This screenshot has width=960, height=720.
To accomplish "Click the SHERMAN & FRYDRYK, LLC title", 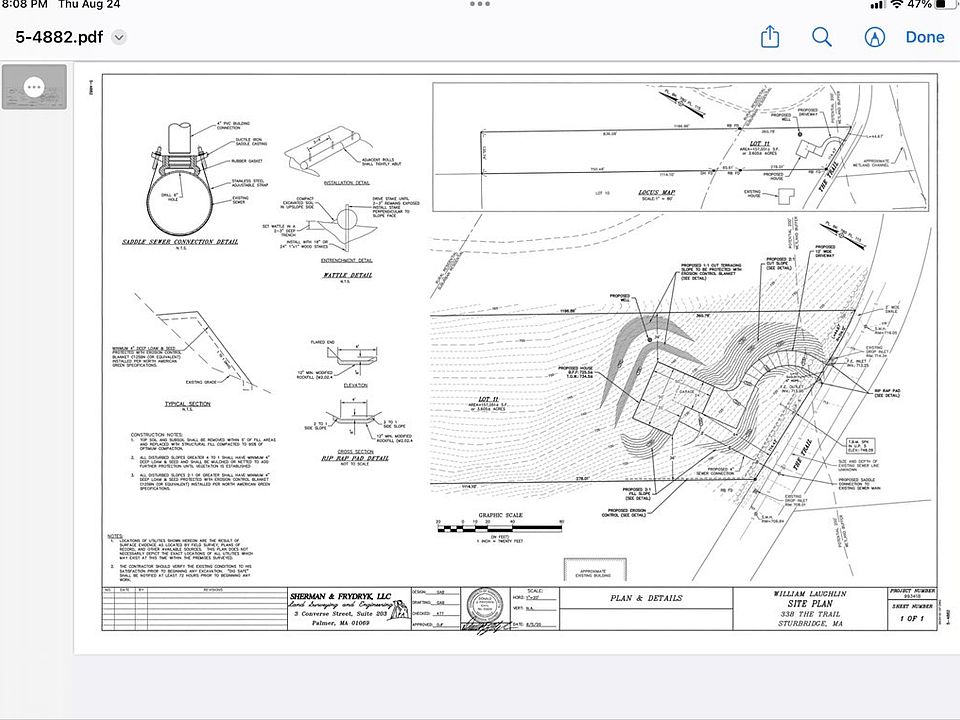I will pos(340,596).
